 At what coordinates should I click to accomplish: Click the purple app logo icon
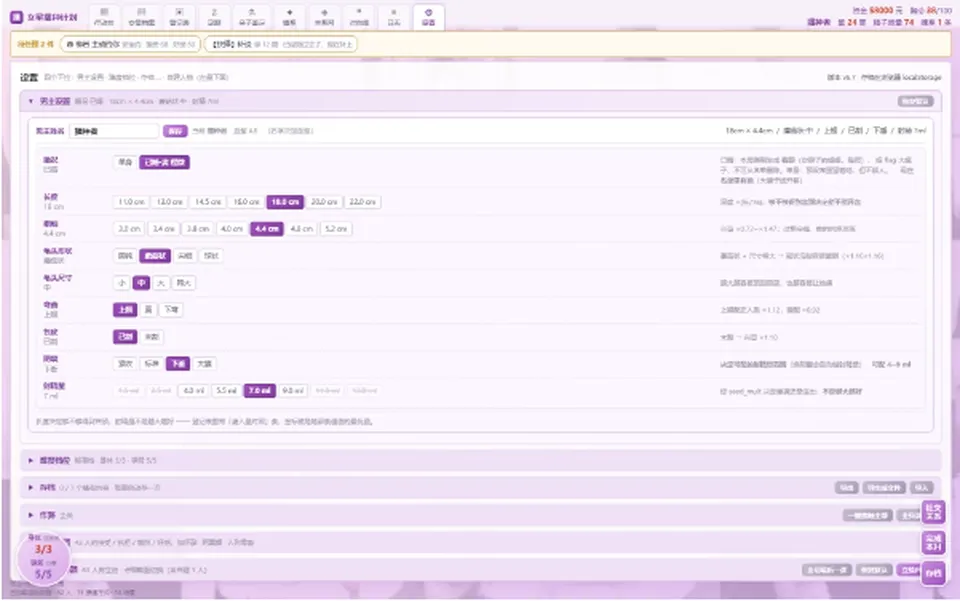(x=17, y=17)
